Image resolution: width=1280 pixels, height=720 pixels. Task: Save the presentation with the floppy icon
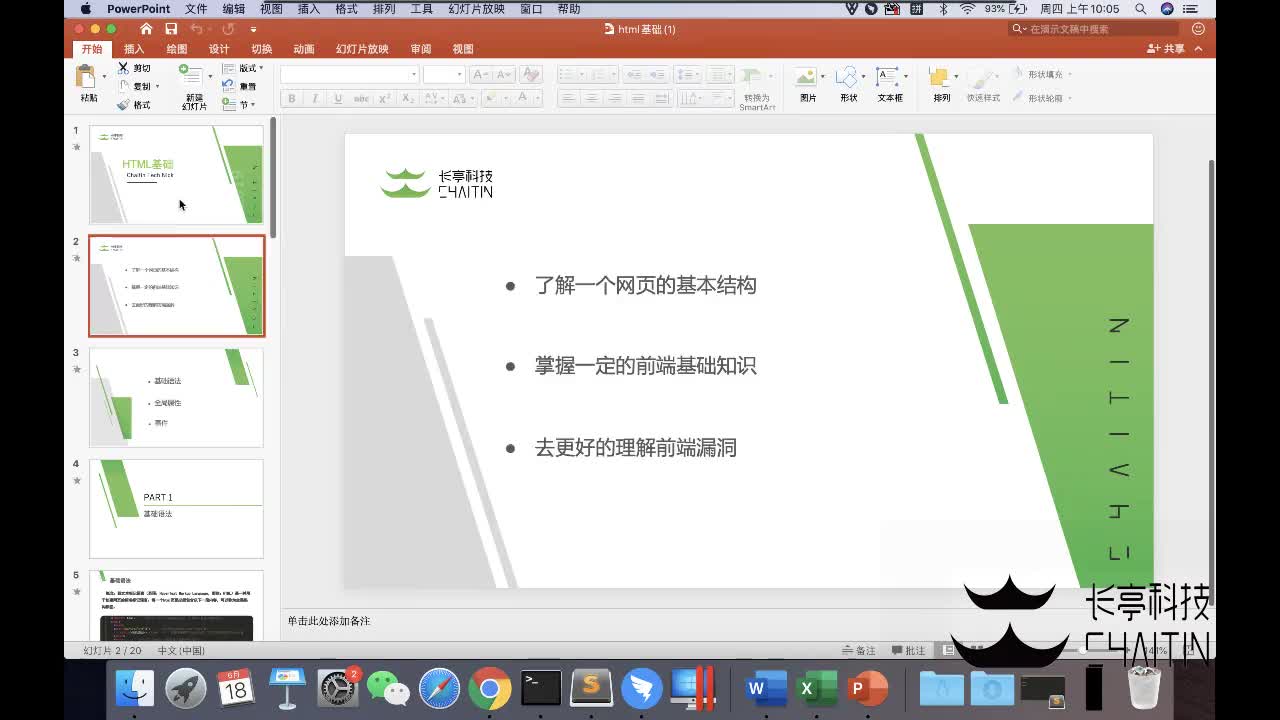point(171,29)
